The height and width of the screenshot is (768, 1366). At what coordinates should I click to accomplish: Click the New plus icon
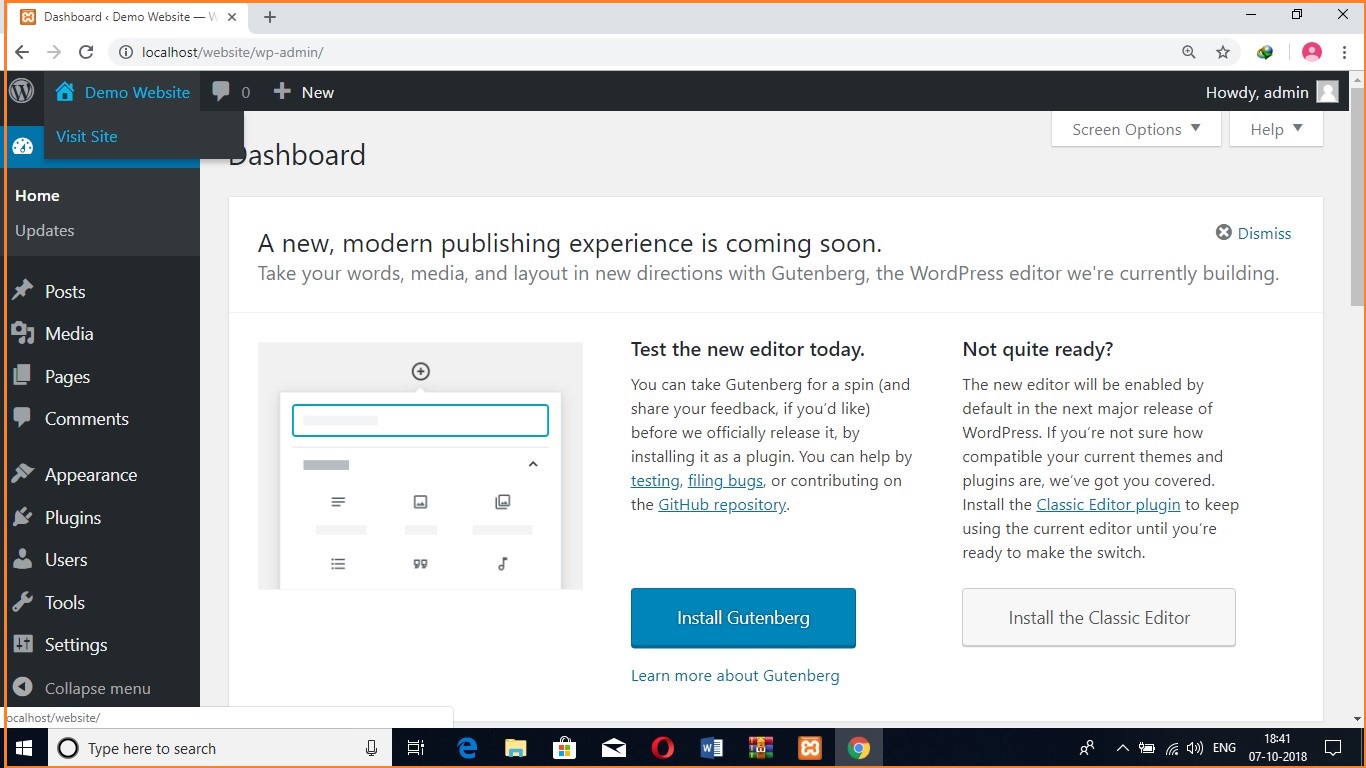pyautogui.click(x=282, y=91)
